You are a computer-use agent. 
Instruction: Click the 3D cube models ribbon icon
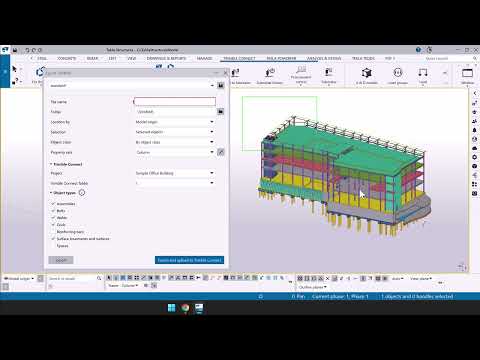pyautogui.click(x=367, y=73)
